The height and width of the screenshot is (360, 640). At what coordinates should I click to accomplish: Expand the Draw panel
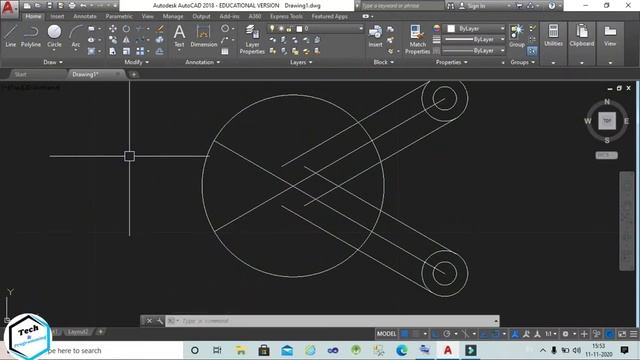[x=53, y=62]
